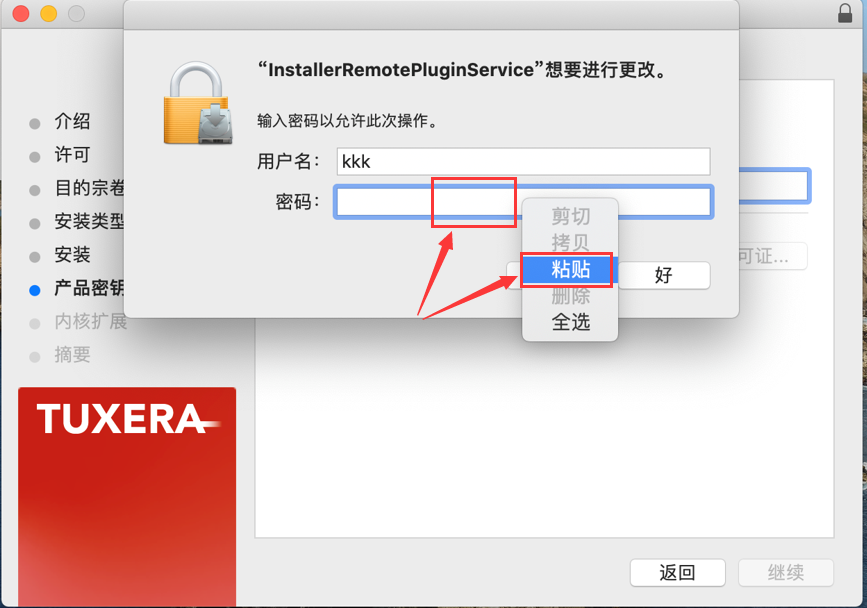Select 粘贴 from the context menu
This screenshot has height=608, width=867.
tap(570, 269)
